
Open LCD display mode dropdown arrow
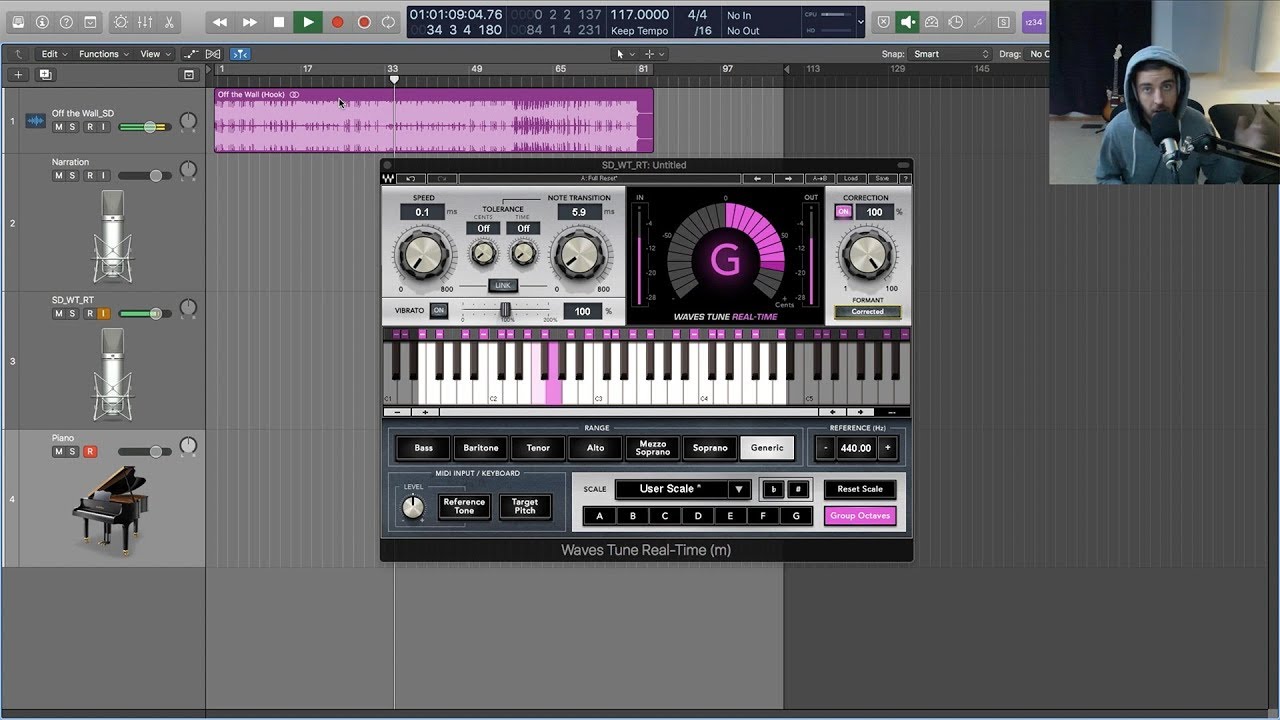click(860, 22)
